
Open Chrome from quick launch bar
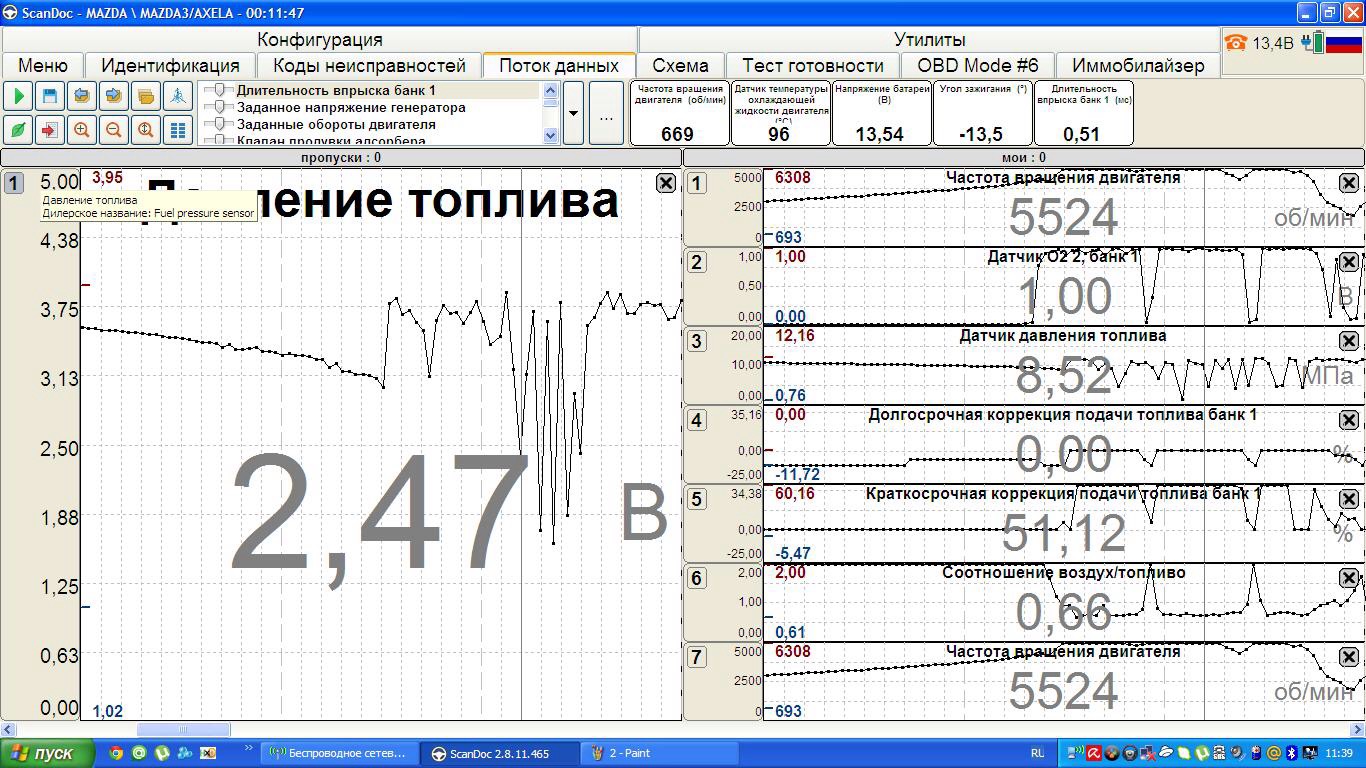point(117,753)
